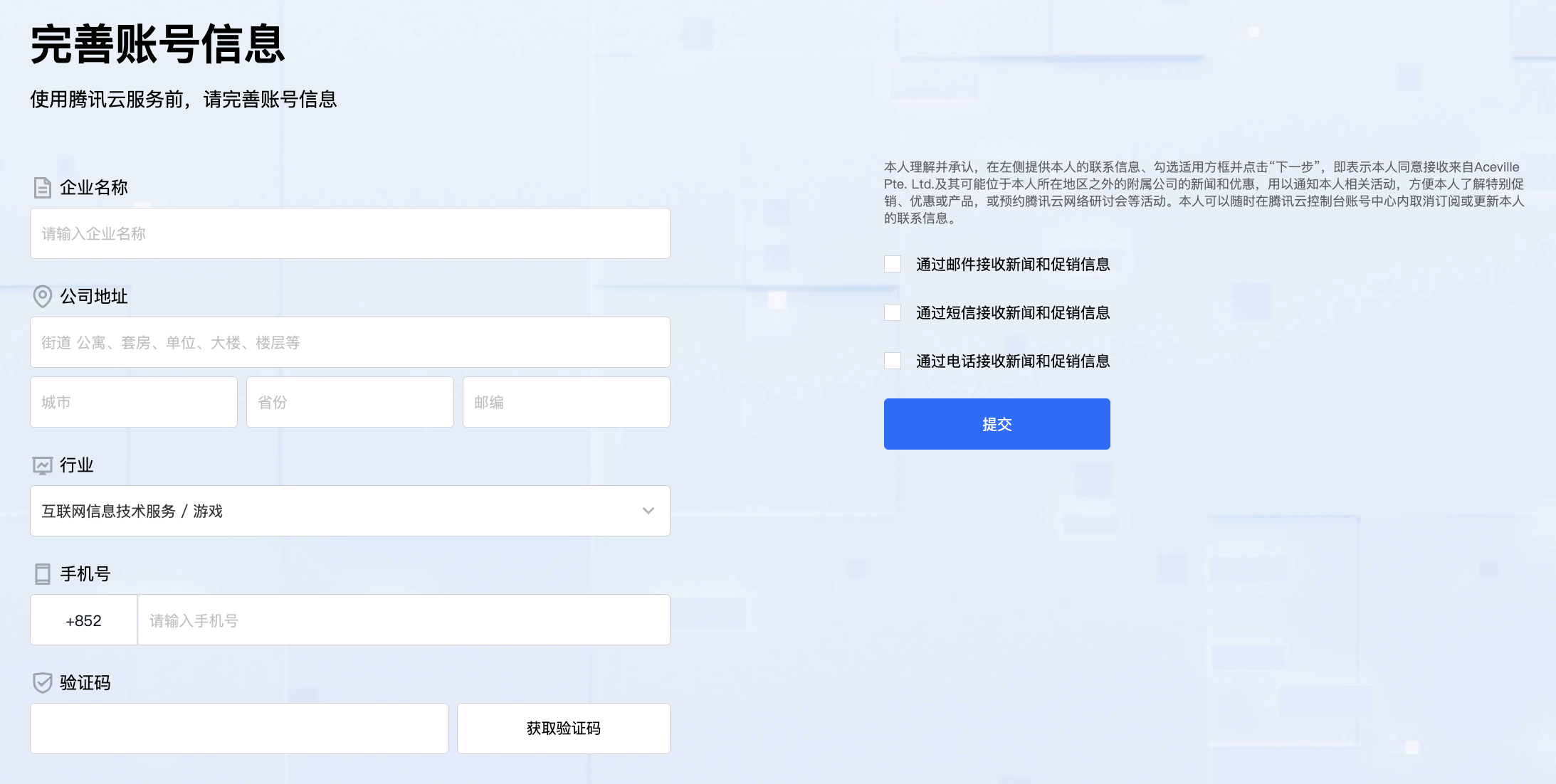Click the shield icon beside 验证码

click(x=43, y=683)
